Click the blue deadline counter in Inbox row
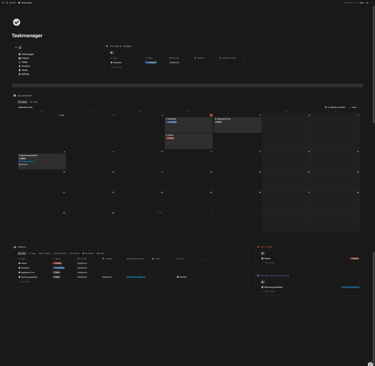 tap(136, 277)
